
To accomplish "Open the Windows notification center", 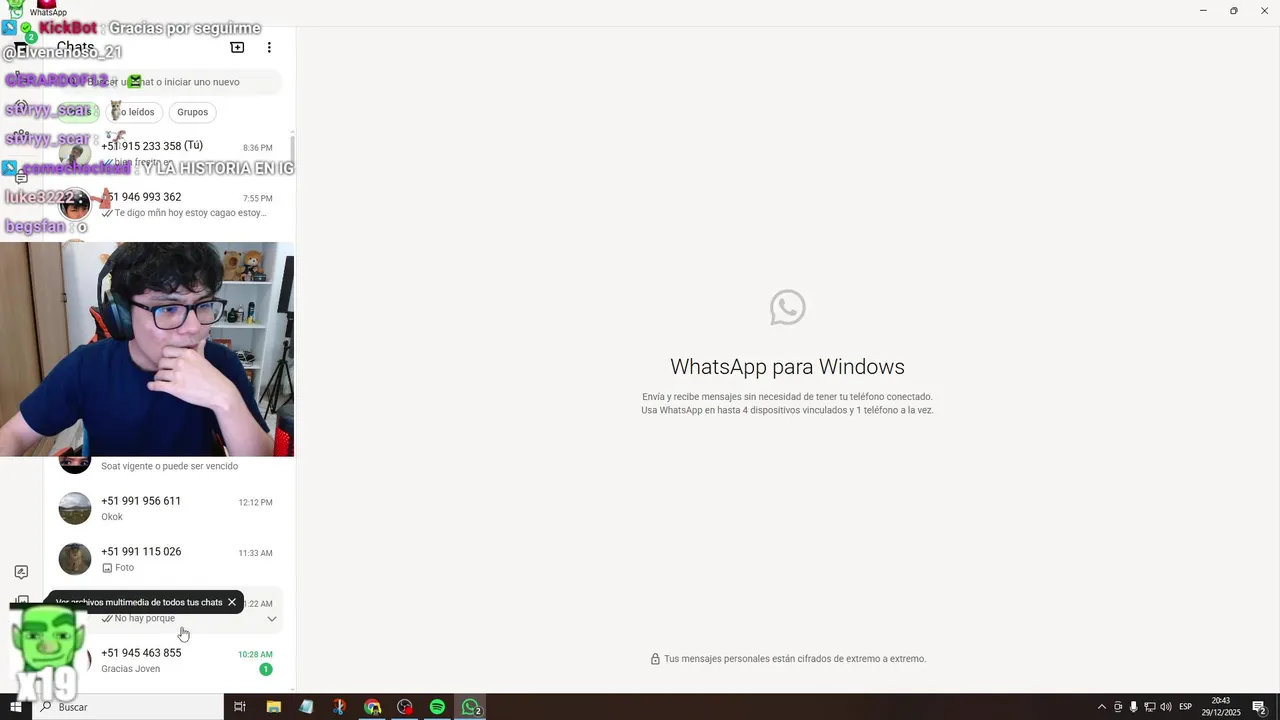I will point(1260,707).
